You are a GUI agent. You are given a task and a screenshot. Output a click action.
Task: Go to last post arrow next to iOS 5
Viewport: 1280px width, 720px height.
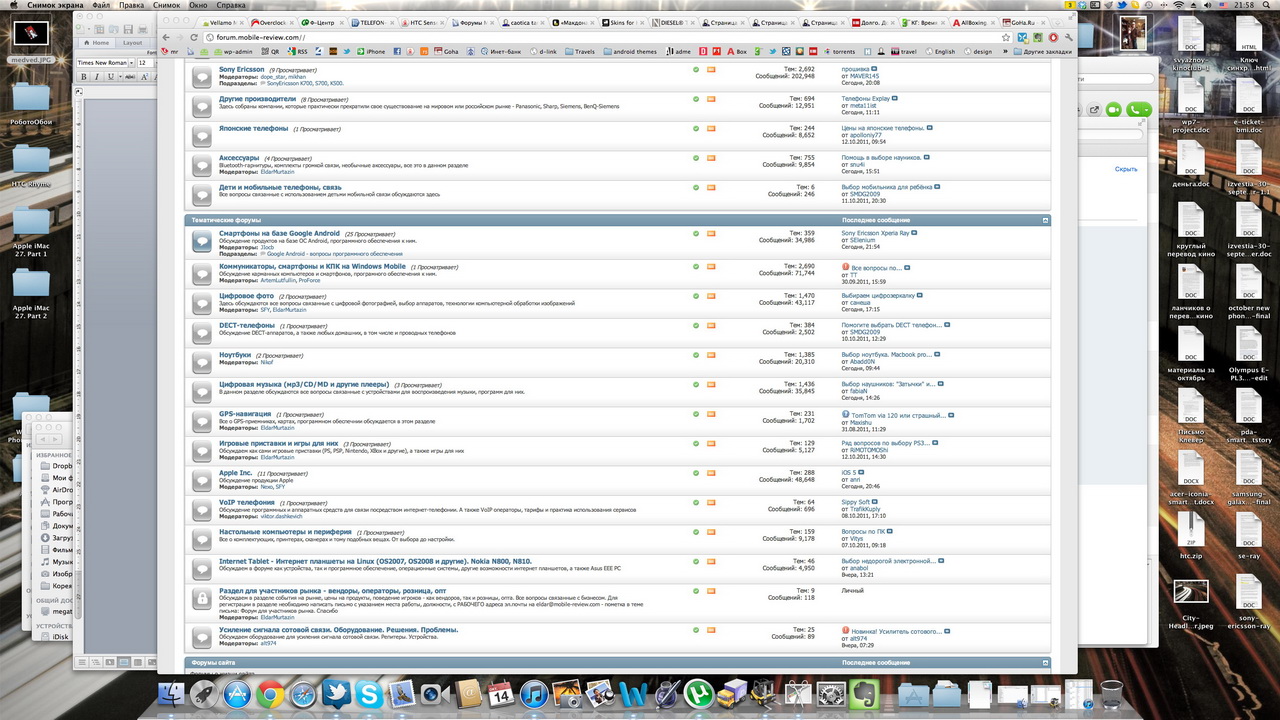pos(861,472)
